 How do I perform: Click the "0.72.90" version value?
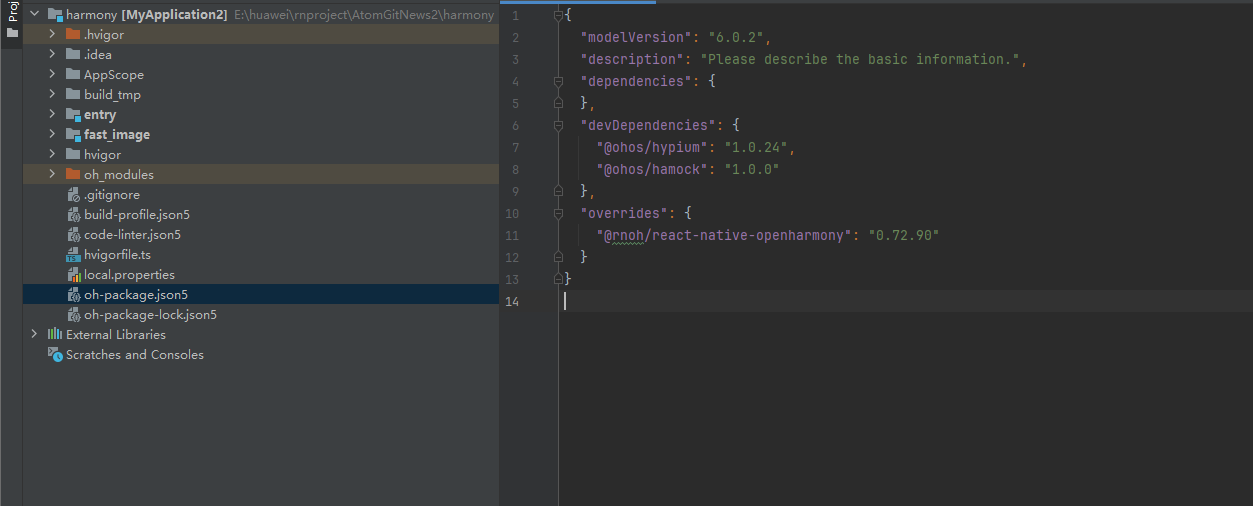tap(908, 236)
